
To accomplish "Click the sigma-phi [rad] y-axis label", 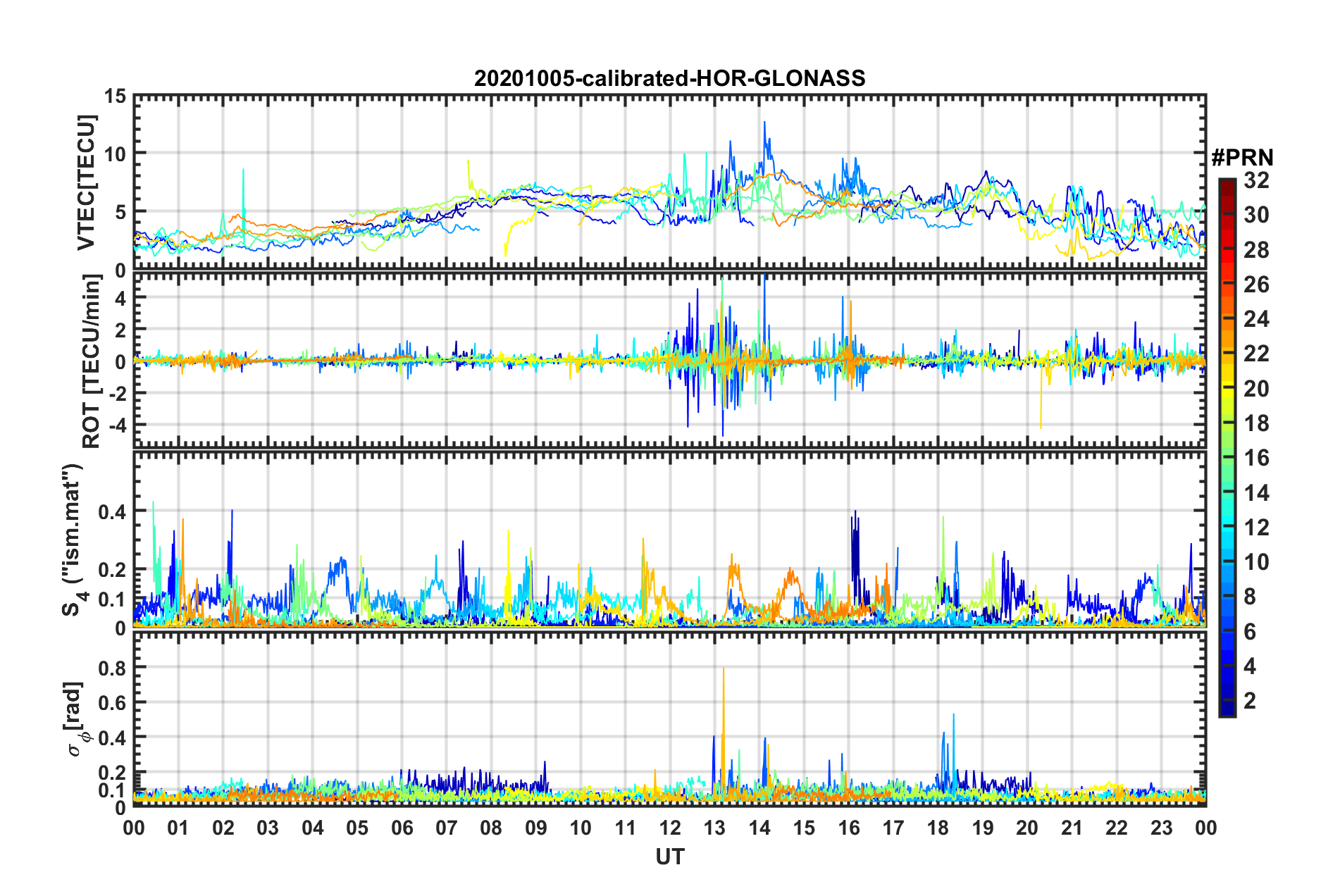I will pyautogui.click(x=76, y=719).
